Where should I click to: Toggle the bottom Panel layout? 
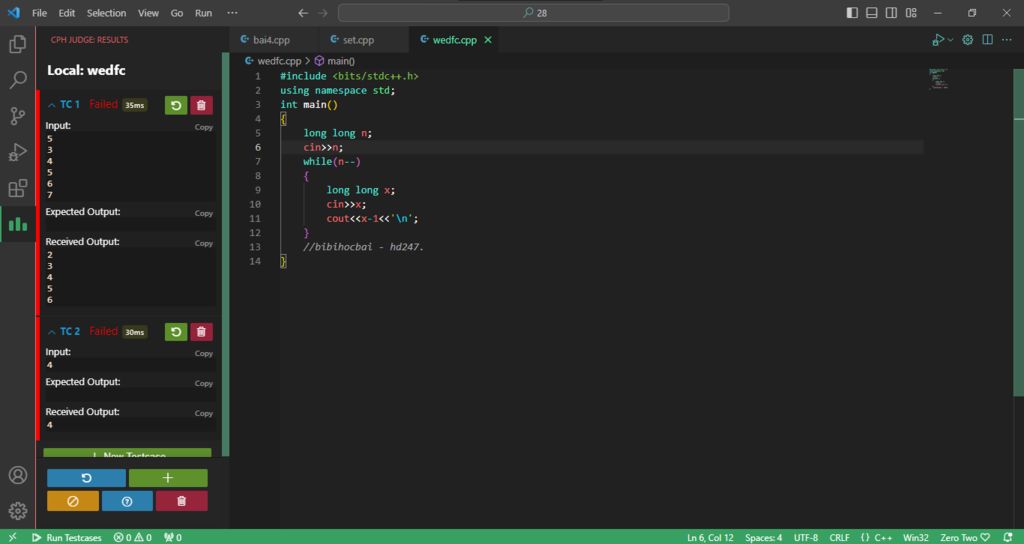point(872,13)
